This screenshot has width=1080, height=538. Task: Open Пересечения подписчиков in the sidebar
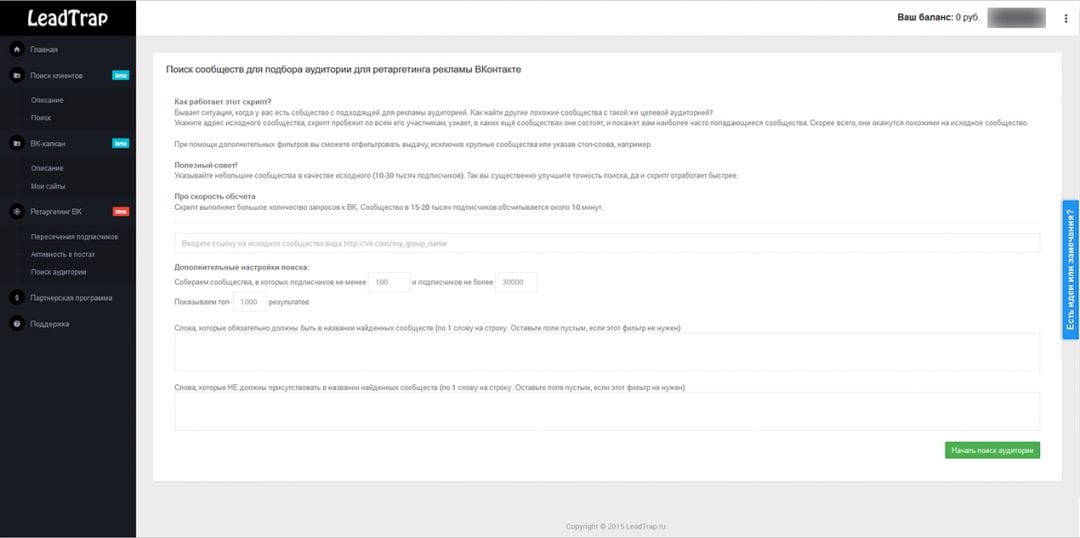[x=74, y=236]
